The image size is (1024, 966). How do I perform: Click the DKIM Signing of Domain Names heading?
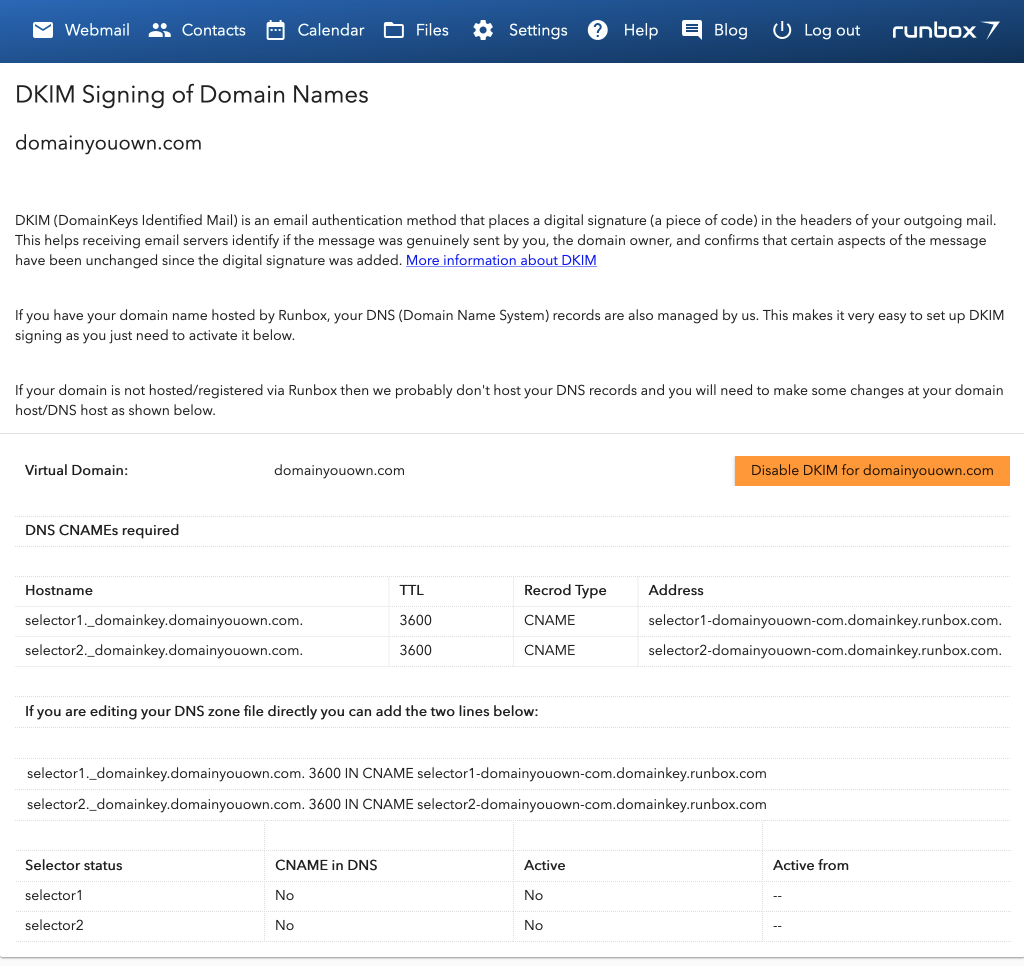click(192, 95)
